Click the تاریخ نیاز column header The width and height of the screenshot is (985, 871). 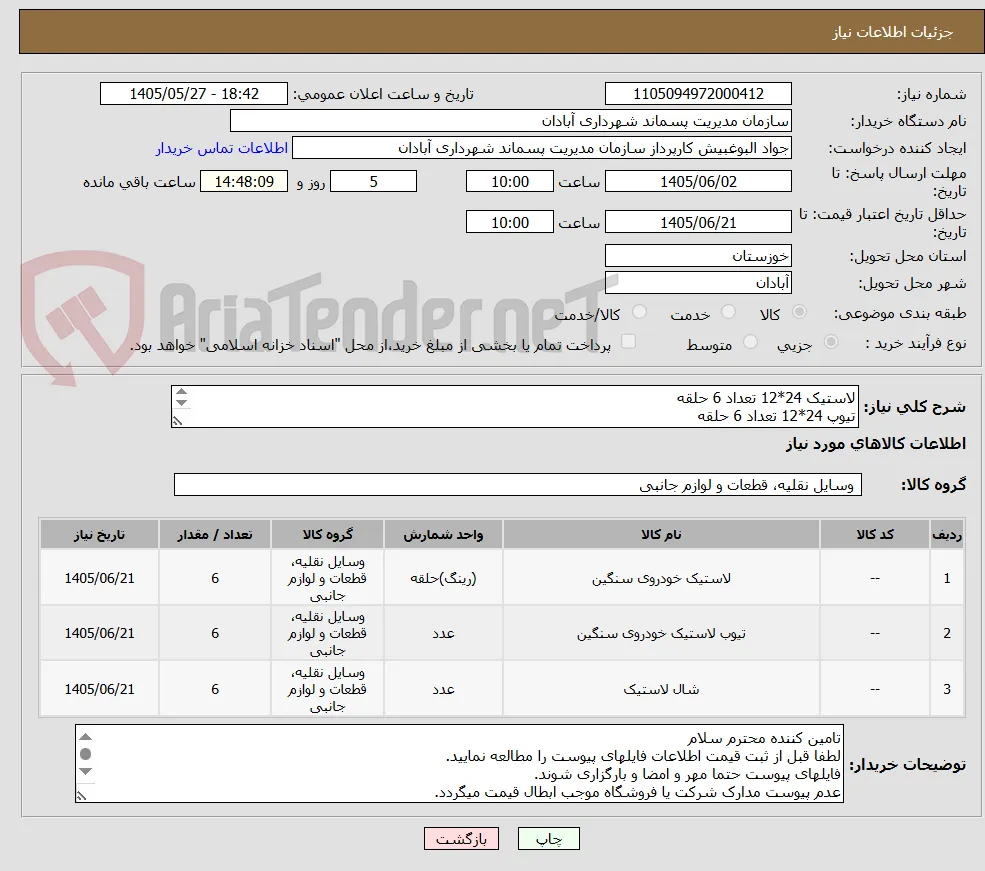pyautogui.click(x=99, y=534)
